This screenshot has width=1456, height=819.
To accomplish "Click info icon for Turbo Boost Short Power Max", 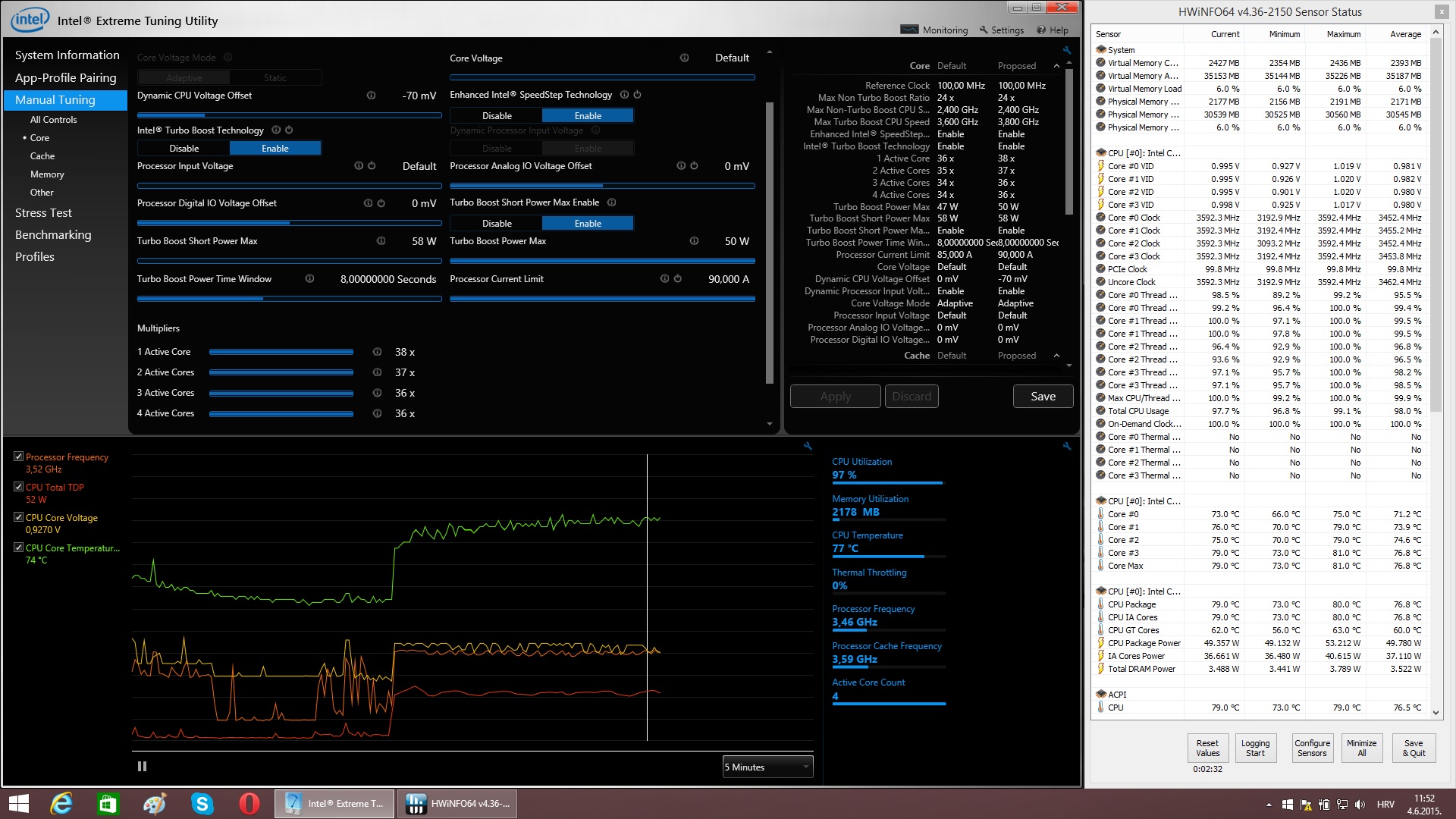I will tap(381, 241).
